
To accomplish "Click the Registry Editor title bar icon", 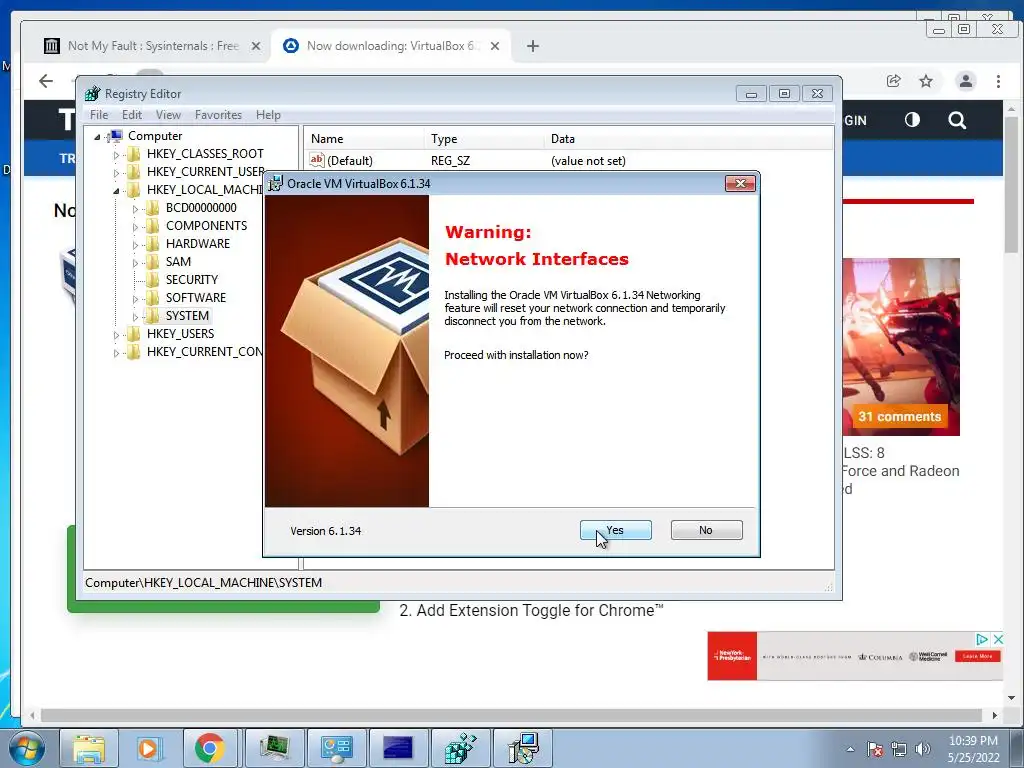I will (x=93, y=93).
